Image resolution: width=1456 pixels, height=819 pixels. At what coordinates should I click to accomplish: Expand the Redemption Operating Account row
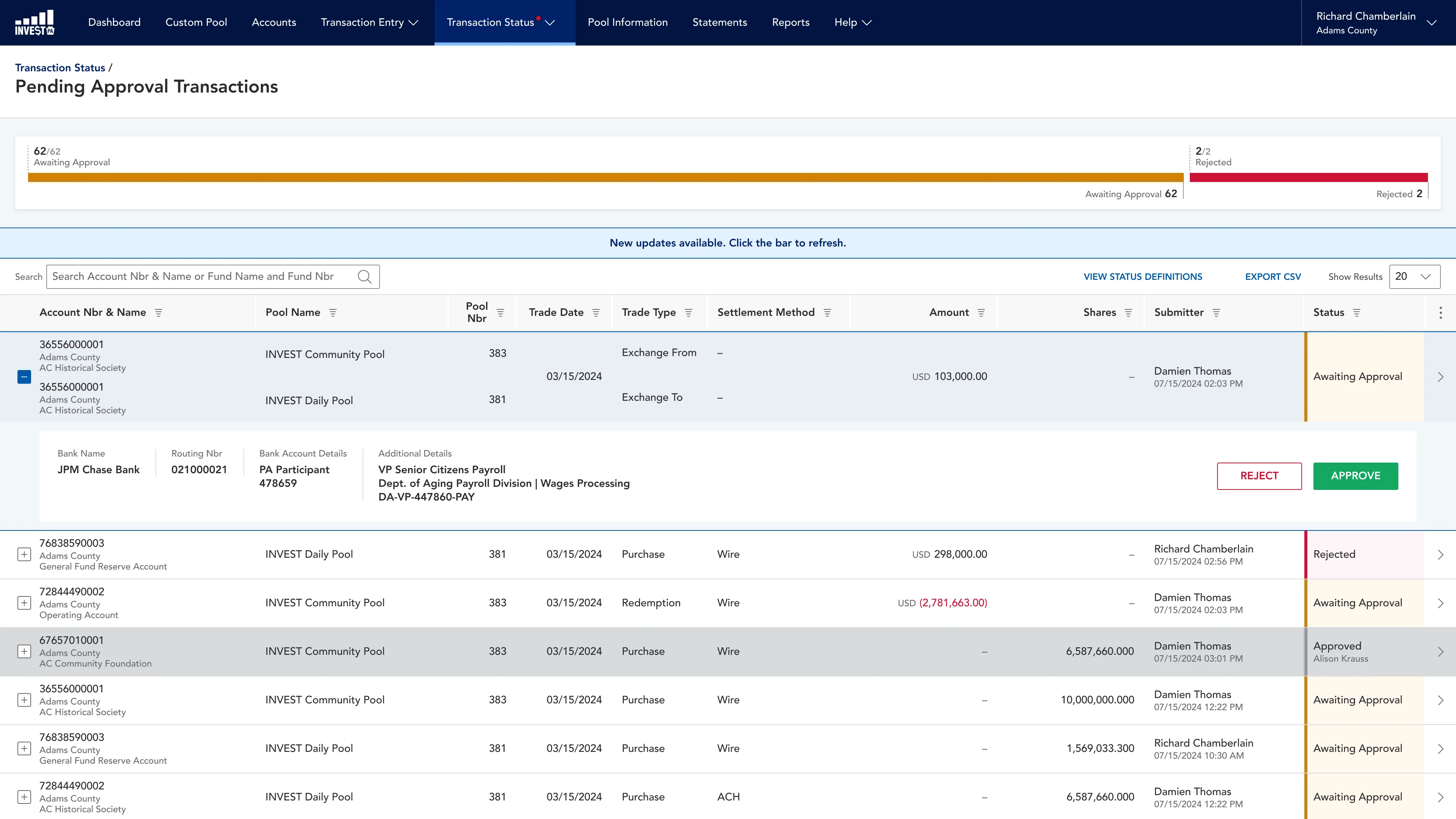pyautogui.click(x=24, y=603)
